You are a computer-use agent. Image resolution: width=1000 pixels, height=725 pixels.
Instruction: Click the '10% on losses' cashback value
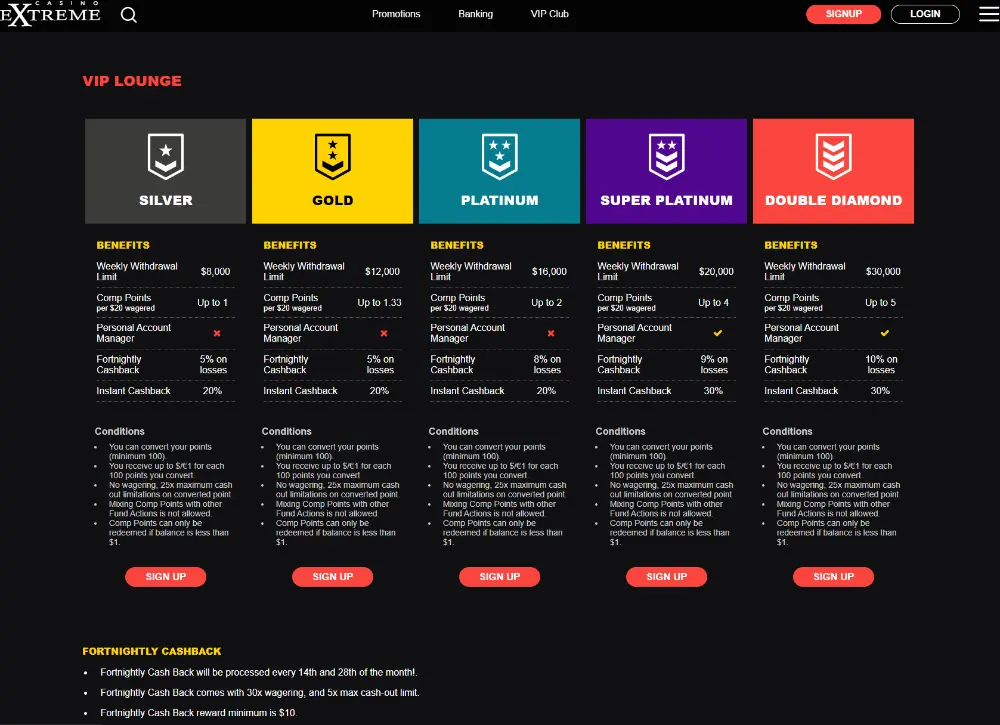tap(881, 365)
